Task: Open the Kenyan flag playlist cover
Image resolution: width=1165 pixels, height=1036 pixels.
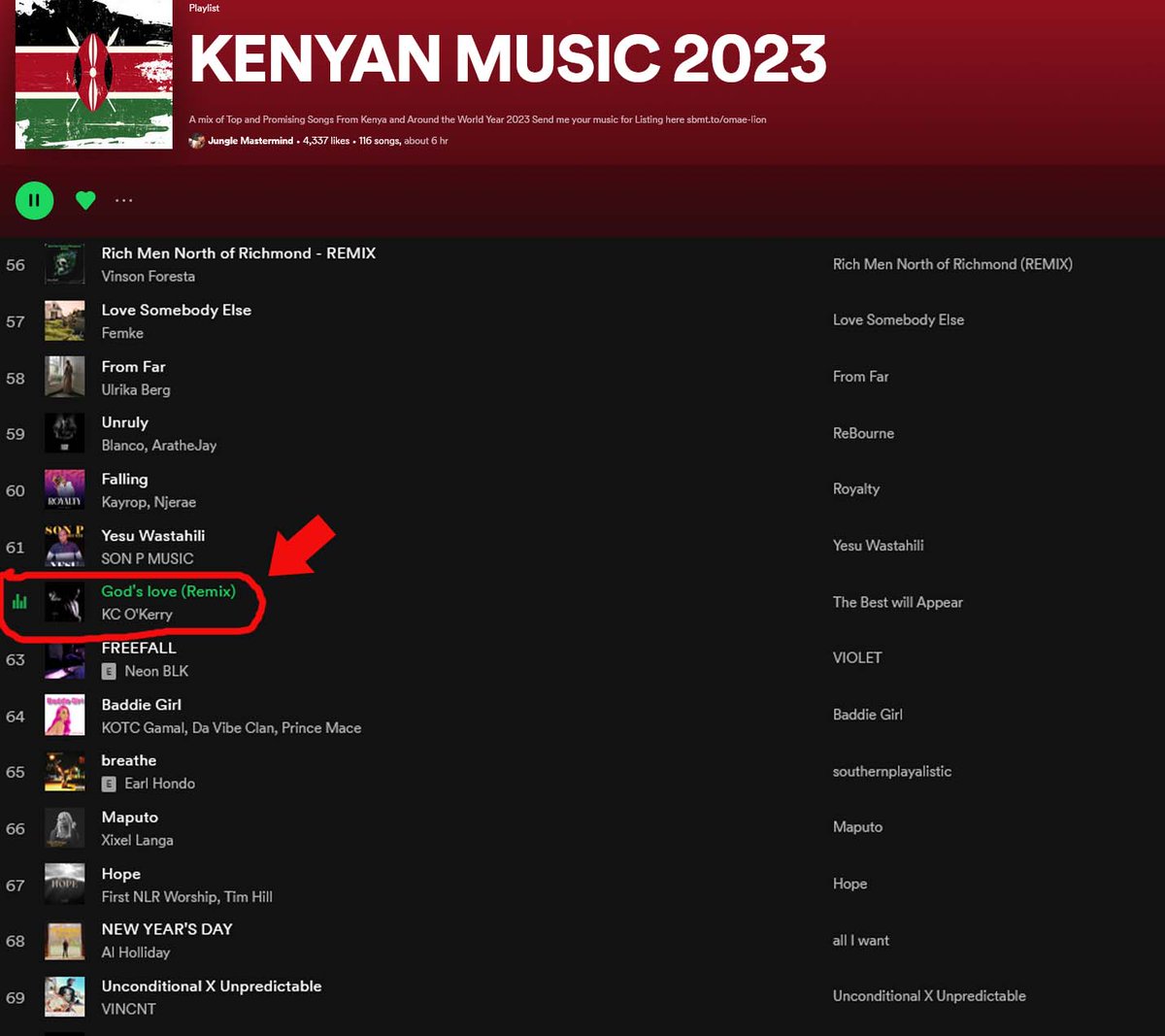Action: tap(94, 74)
